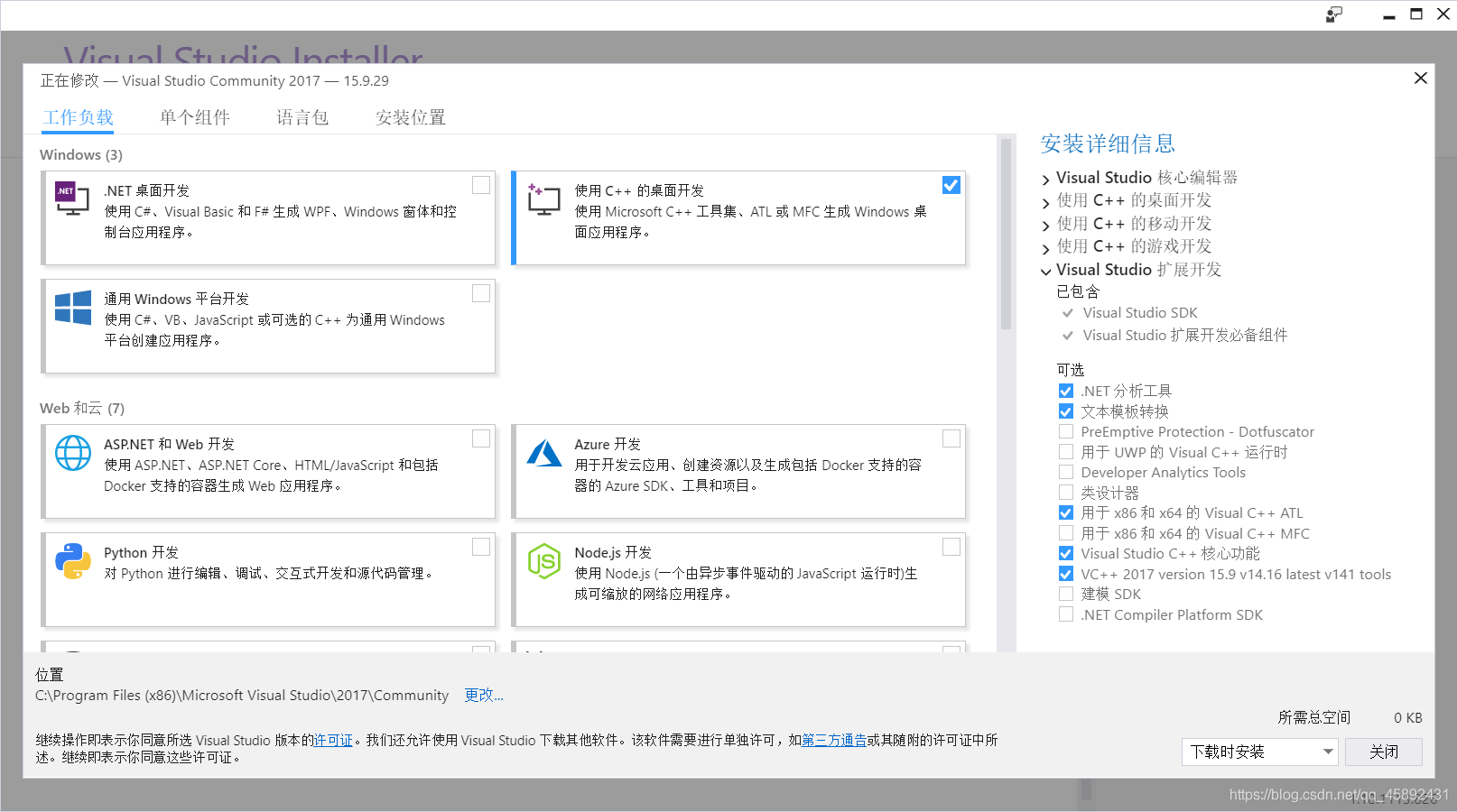1457x812 pixels.
Task: Close the modify dialog with the X
Action: point(1420,78)
